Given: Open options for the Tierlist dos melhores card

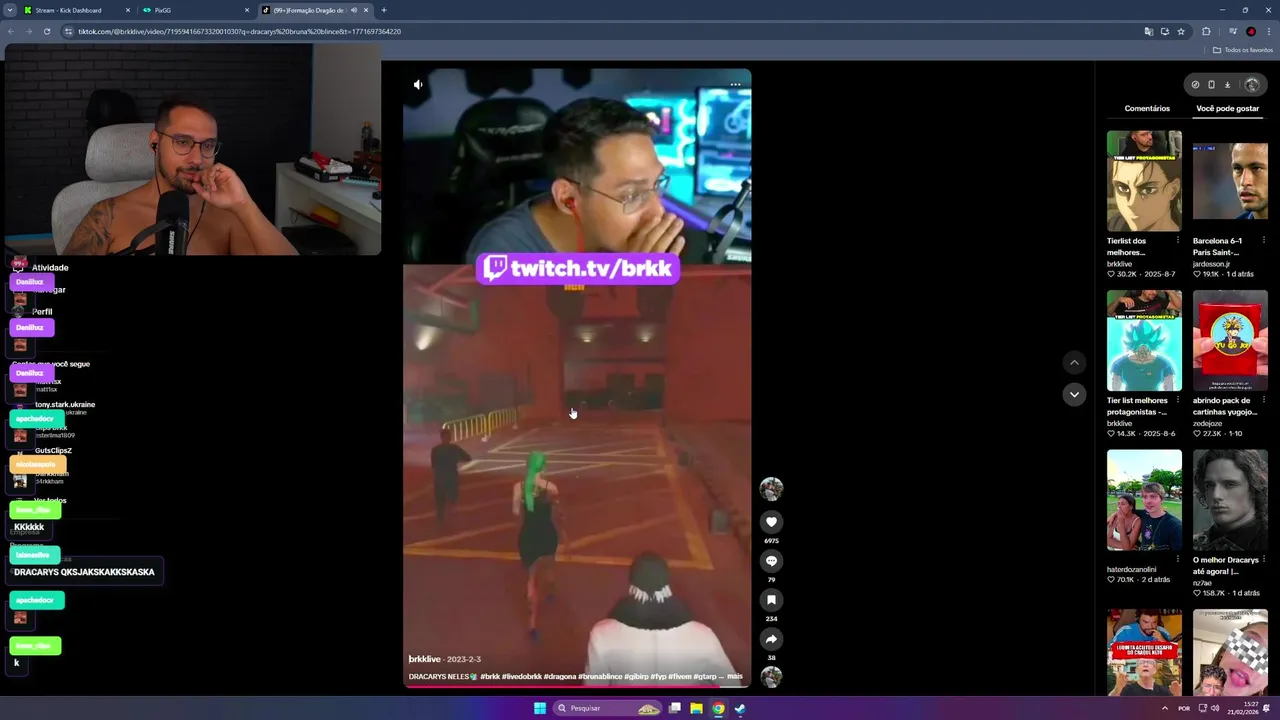Looking at the screenshot, I should coord(1177,241).
